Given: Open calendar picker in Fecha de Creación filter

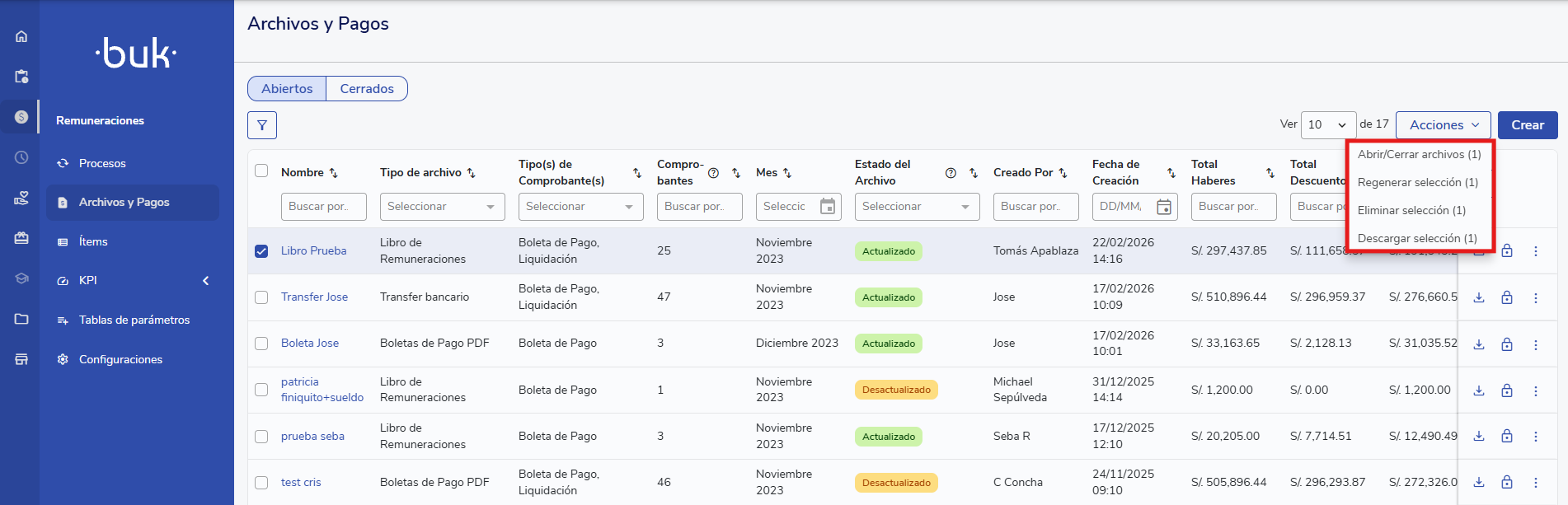Looking at the screenshot, I should click(x=1164, y=207).
